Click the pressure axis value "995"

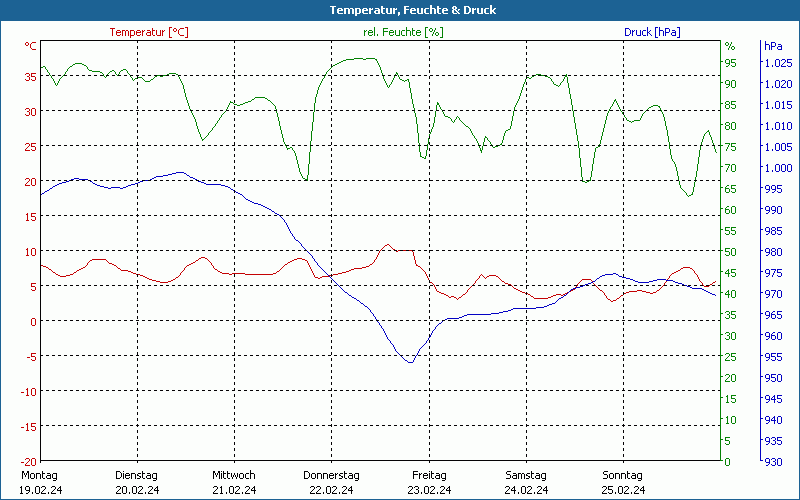point(773,189)
